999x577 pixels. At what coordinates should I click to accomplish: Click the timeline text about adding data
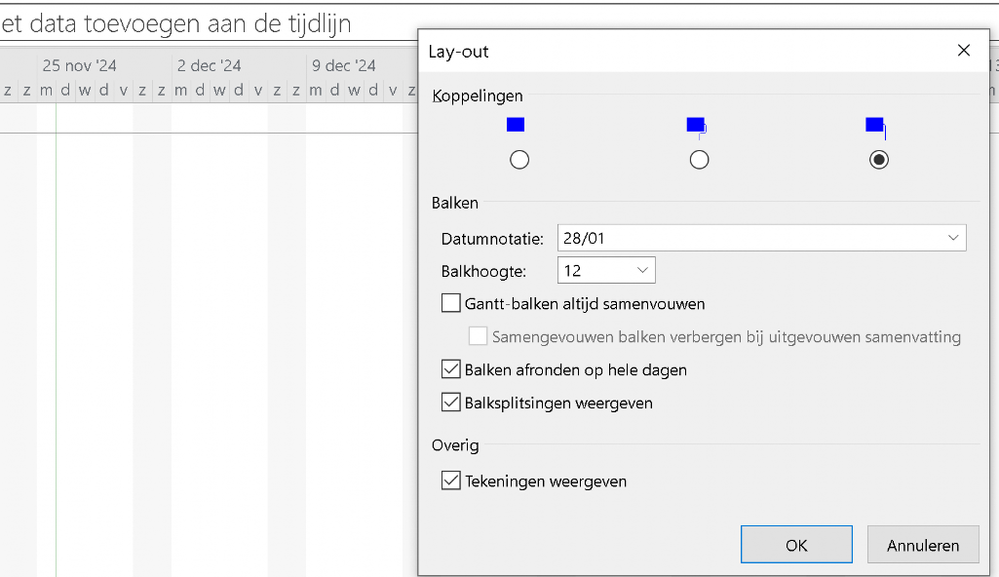point(176,24)
